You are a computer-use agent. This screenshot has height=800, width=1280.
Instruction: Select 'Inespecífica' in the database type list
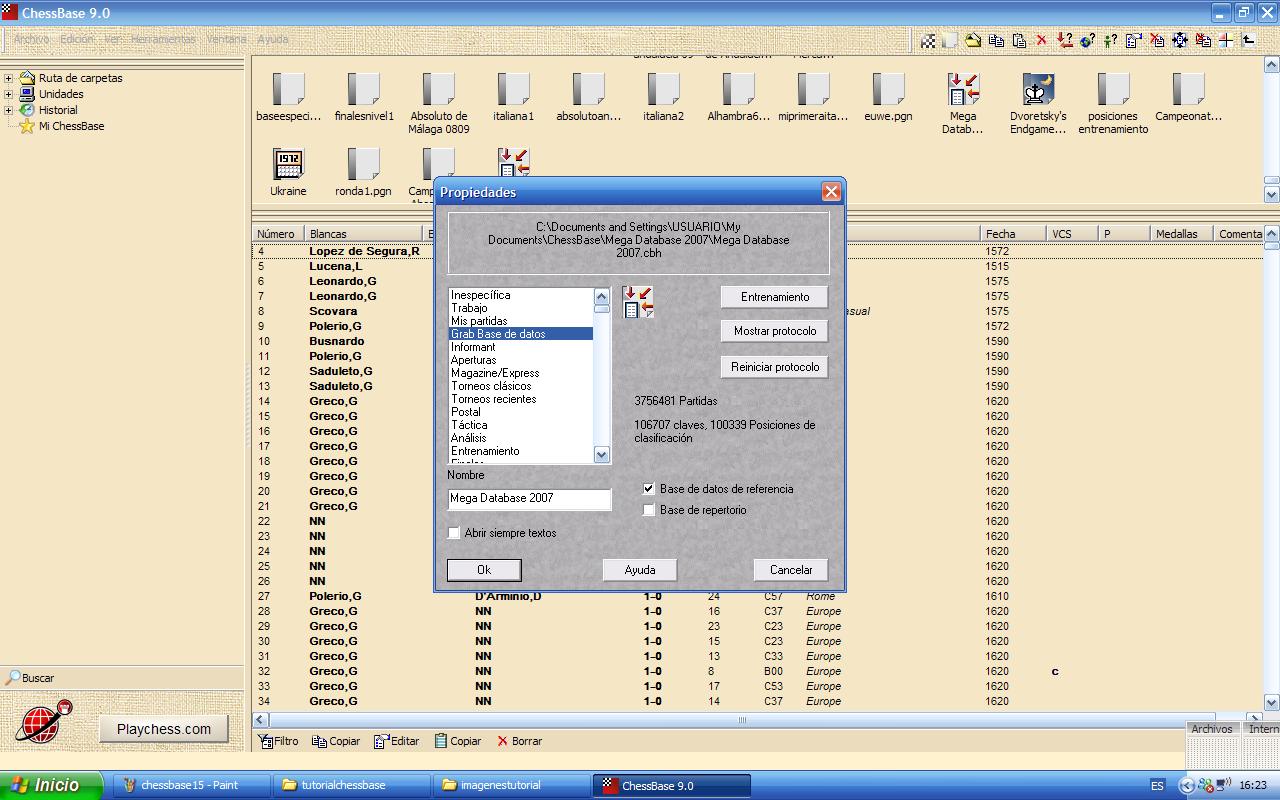[x=521, y=295]
